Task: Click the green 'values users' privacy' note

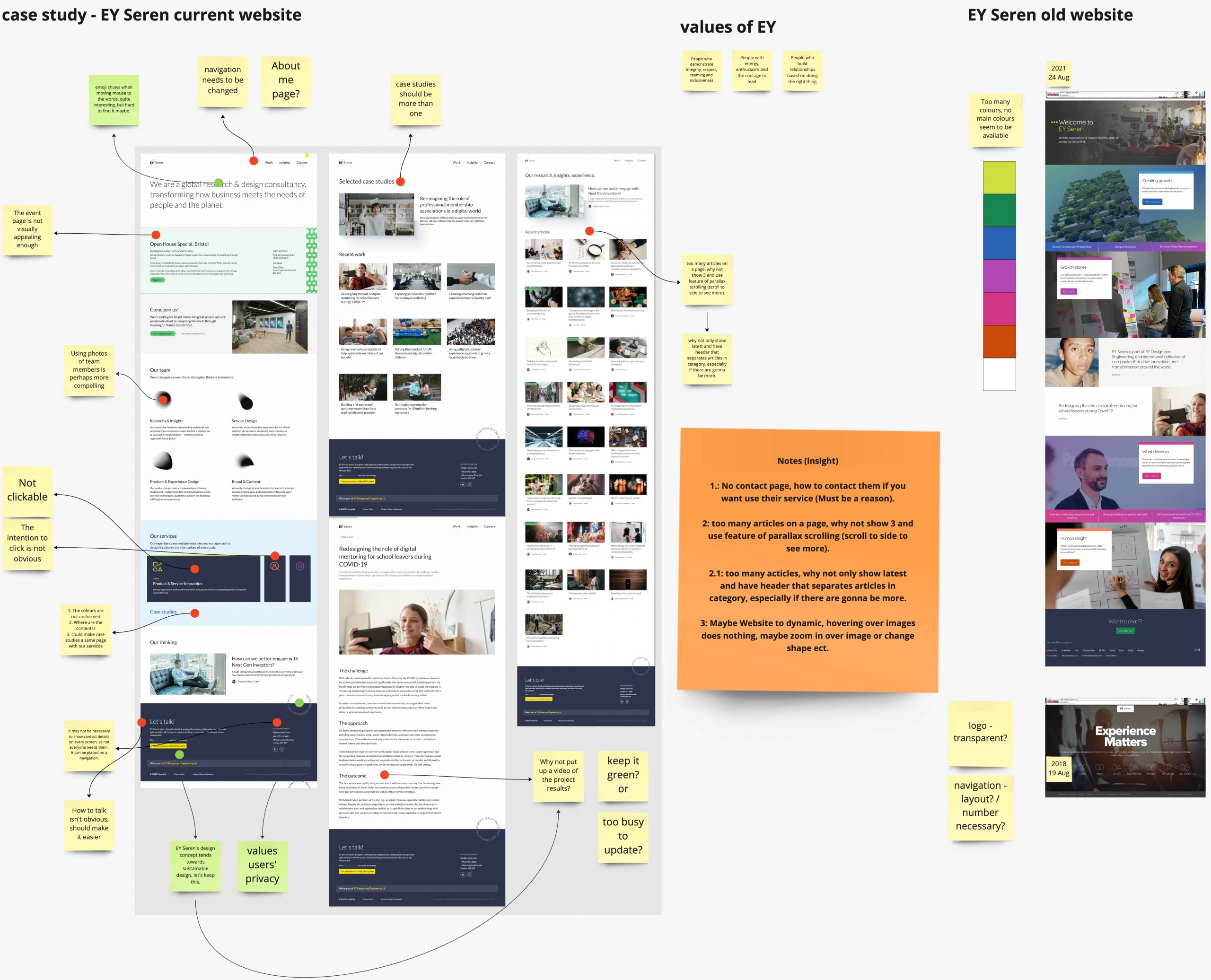Action: point(262,866)
